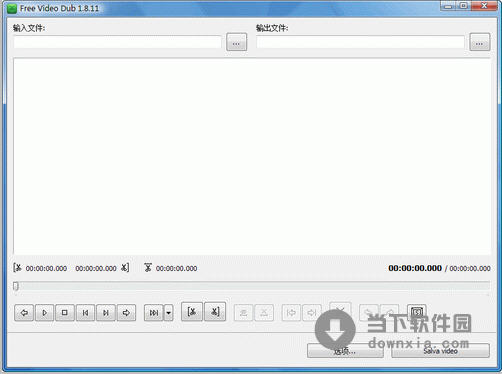
Task: Close the Free Video Dub window
Action: click(484, 6)
